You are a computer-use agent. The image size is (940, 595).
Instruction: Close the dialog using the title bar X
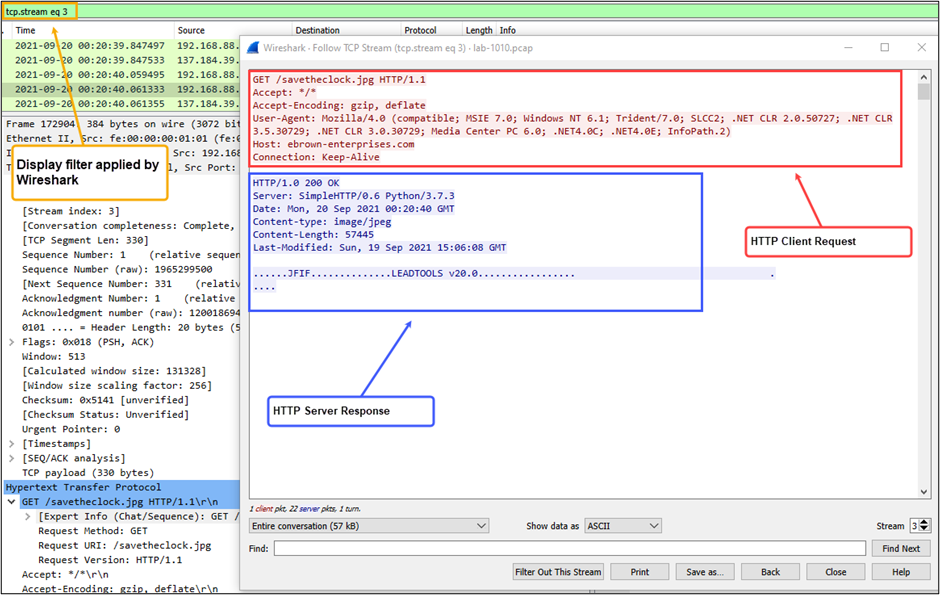coord(922,47)
